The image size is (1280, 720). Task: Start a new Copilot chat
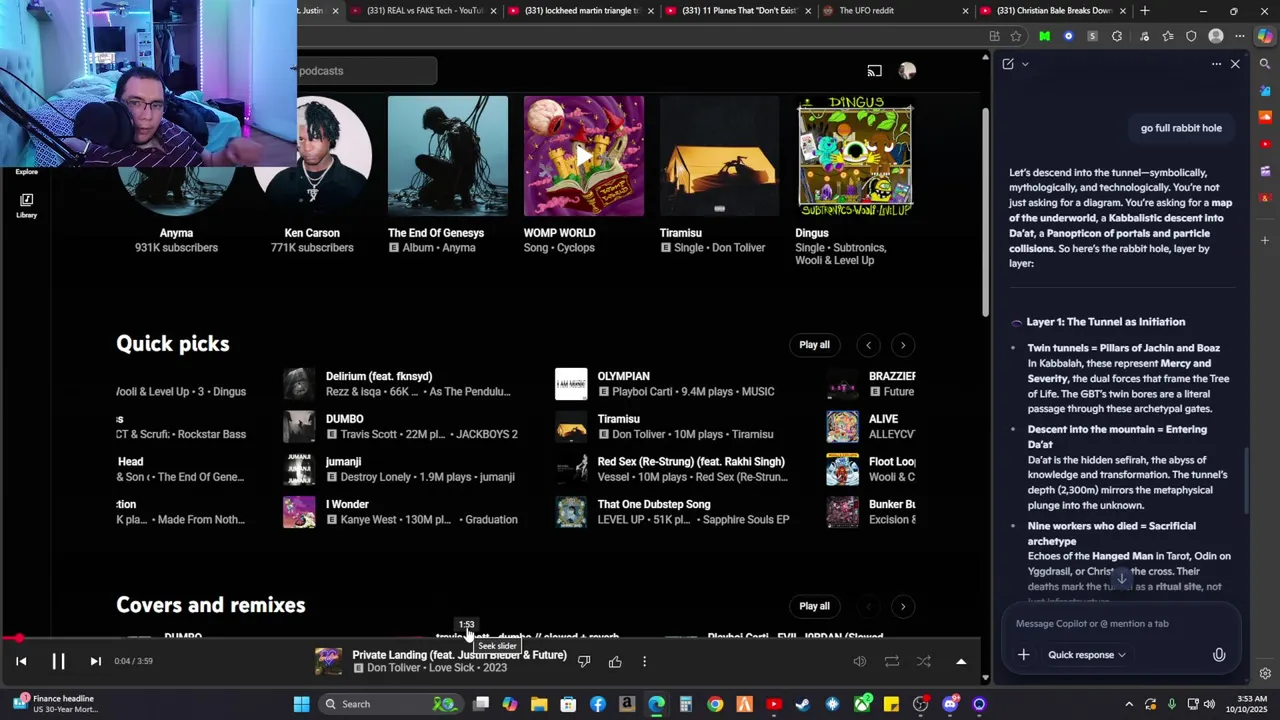pyautogui.click(x=1008, y=64)
